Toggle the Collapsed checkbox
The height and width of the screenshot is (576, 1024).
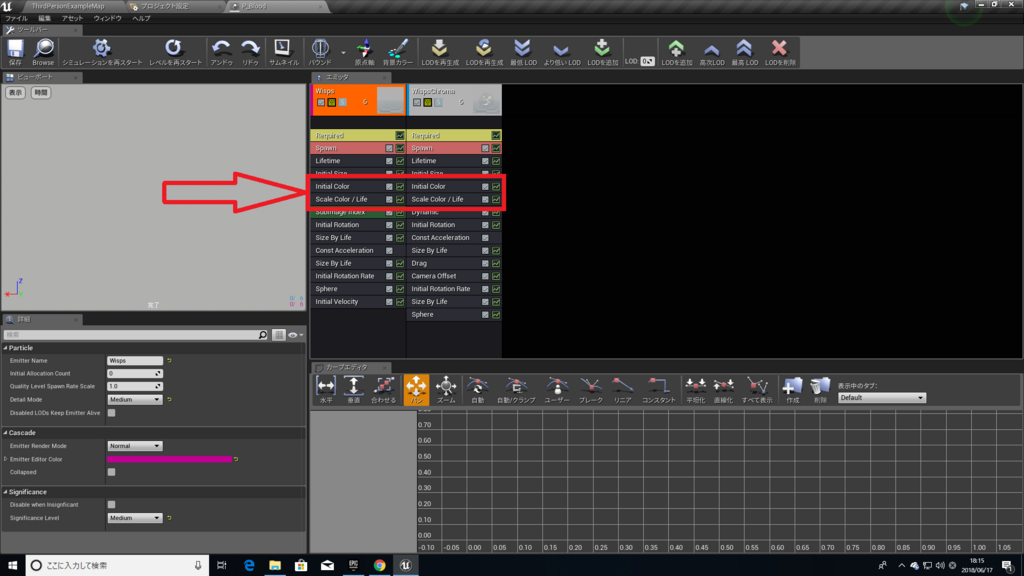click(112, 472)
